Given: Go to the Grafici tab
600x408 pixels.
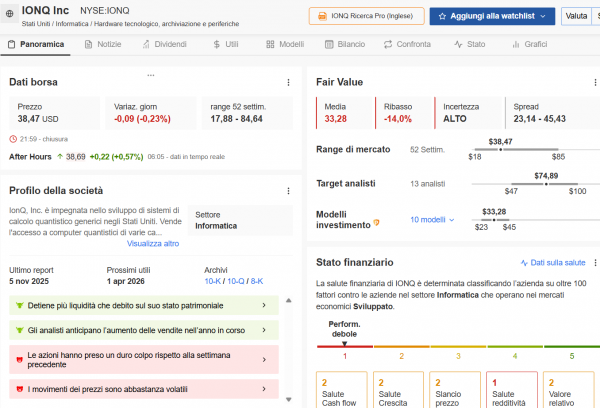Looking at the screenshot, I should coord(528,45).
